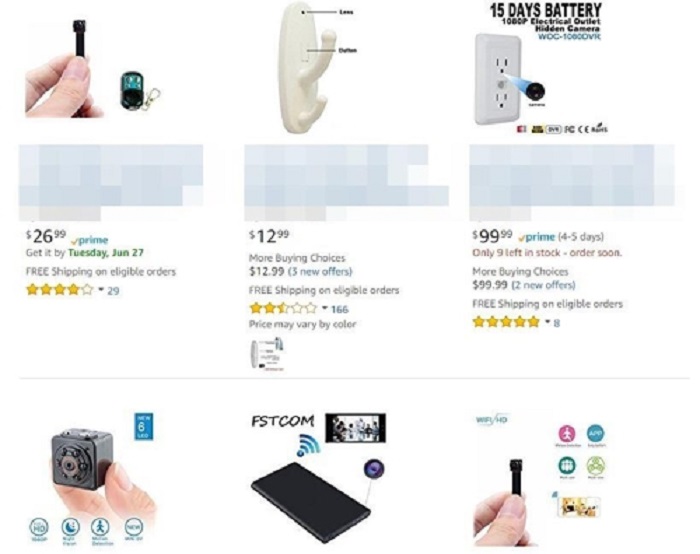
Task: Open the cube mini camera product image
Action: coord(92,480)
